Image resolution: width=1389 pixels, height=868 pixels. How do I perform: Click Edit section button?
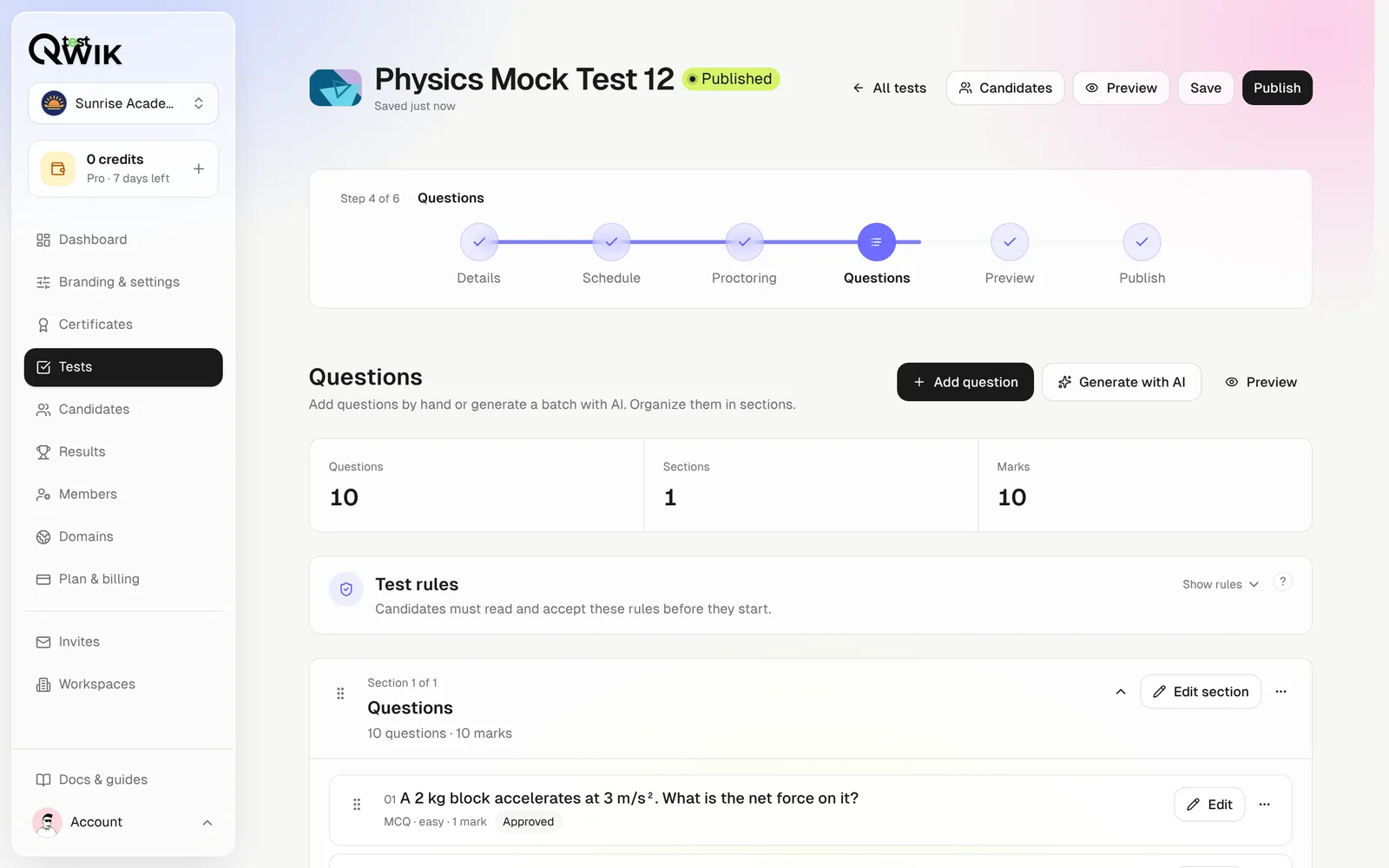tap(1201, 692)
